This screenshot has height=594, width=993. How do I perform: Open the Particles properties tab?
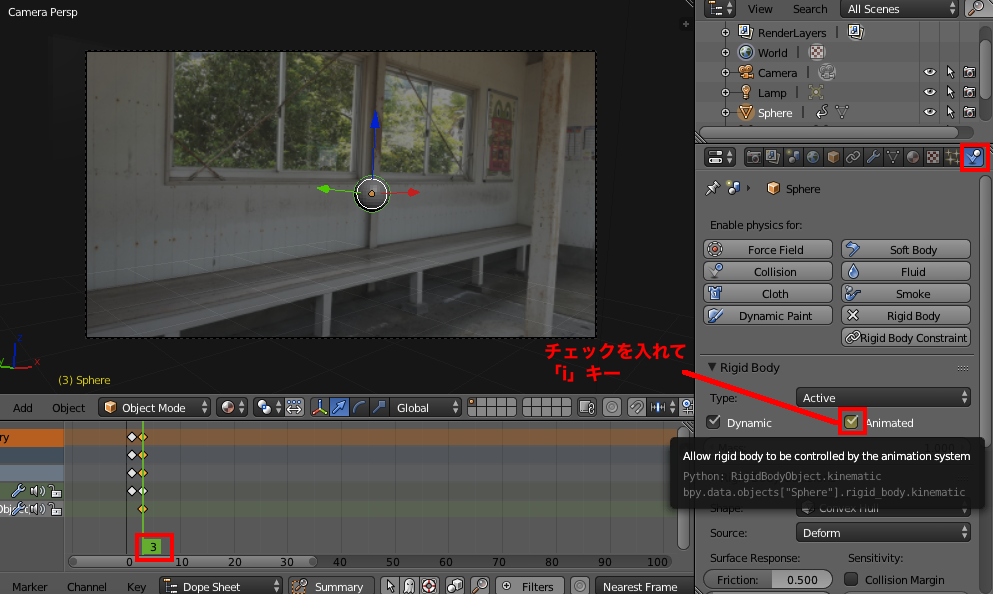coord(952,157)
